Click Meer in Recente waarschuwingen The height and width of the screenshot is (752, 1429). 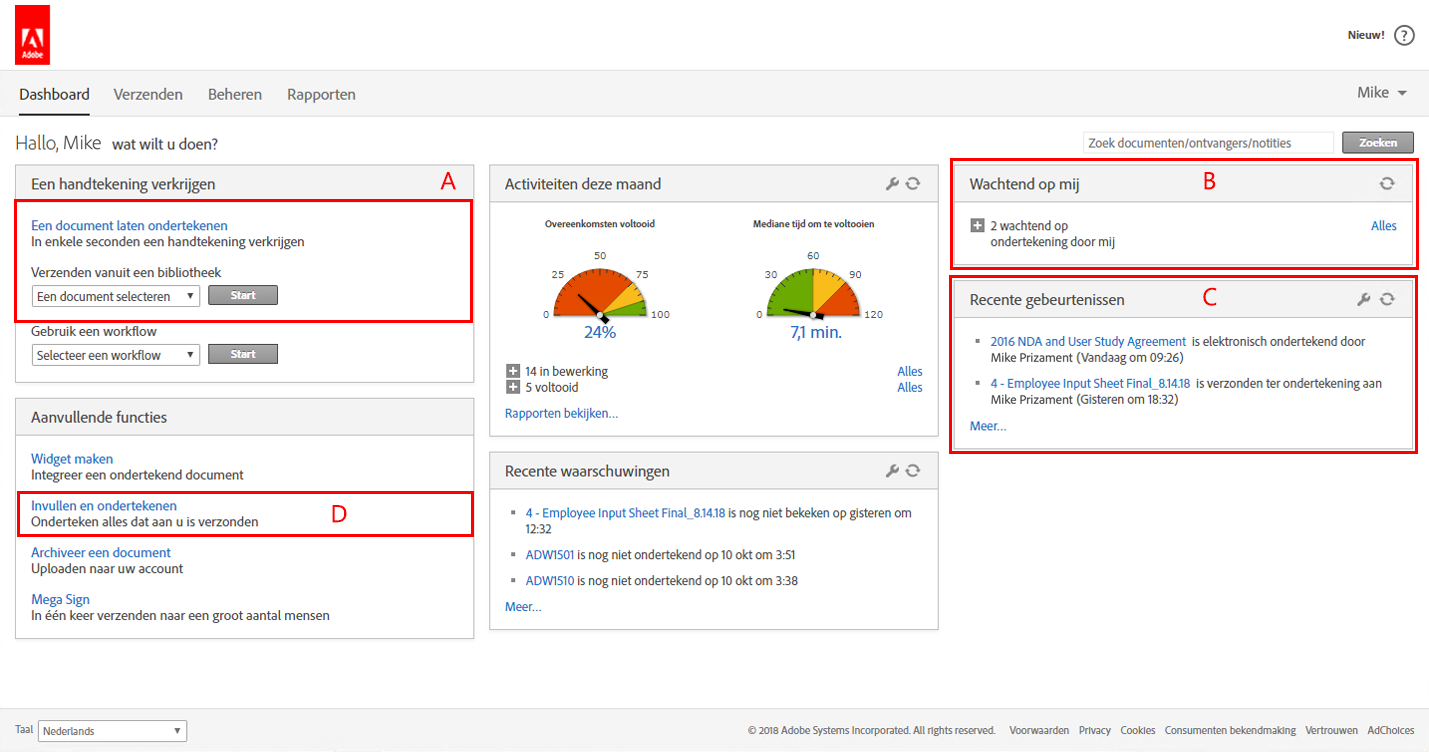tap(523, 607)
